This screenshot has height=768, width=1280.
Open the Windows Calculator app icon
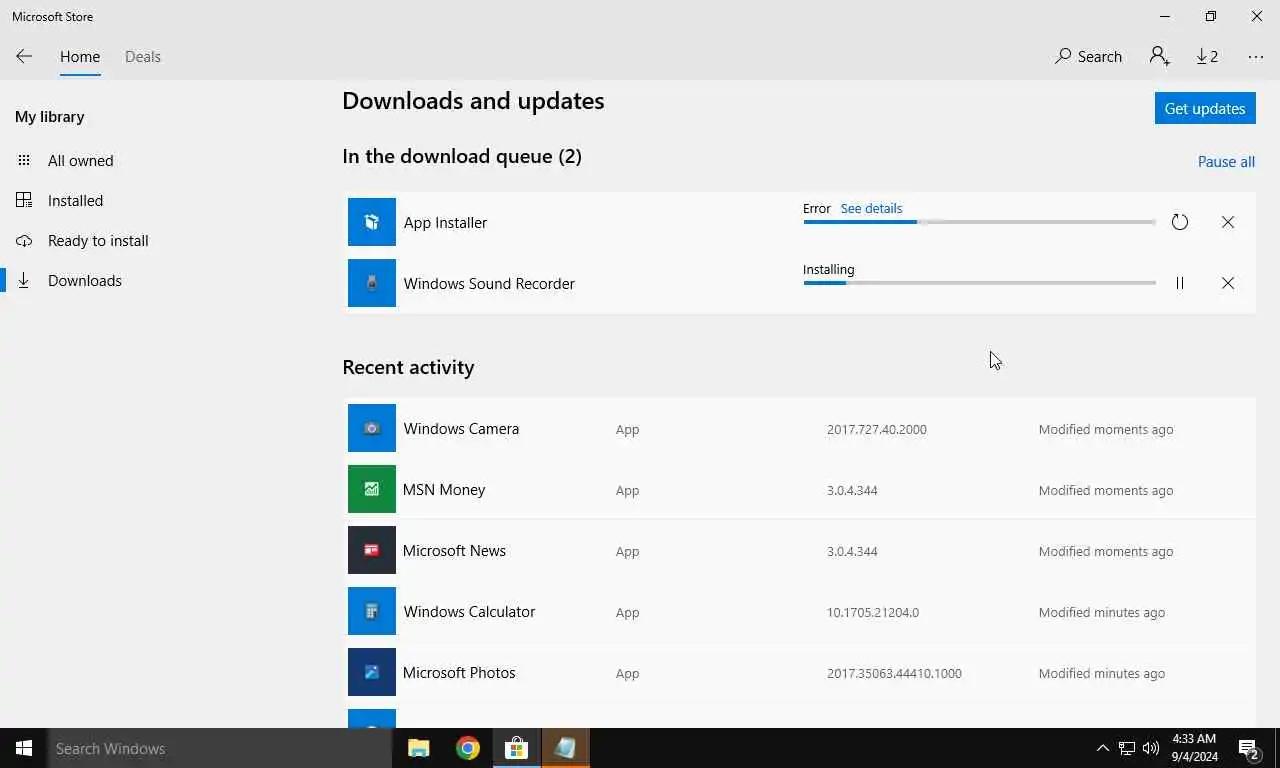[372, 611]
